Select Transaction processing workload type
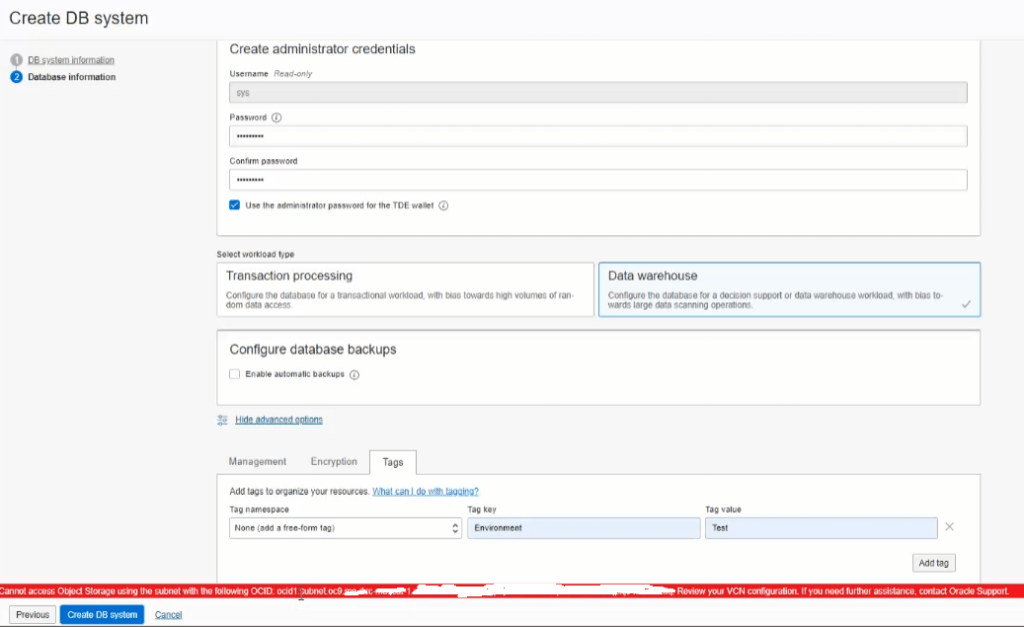1024x627 pixels. tap(405, 289)
